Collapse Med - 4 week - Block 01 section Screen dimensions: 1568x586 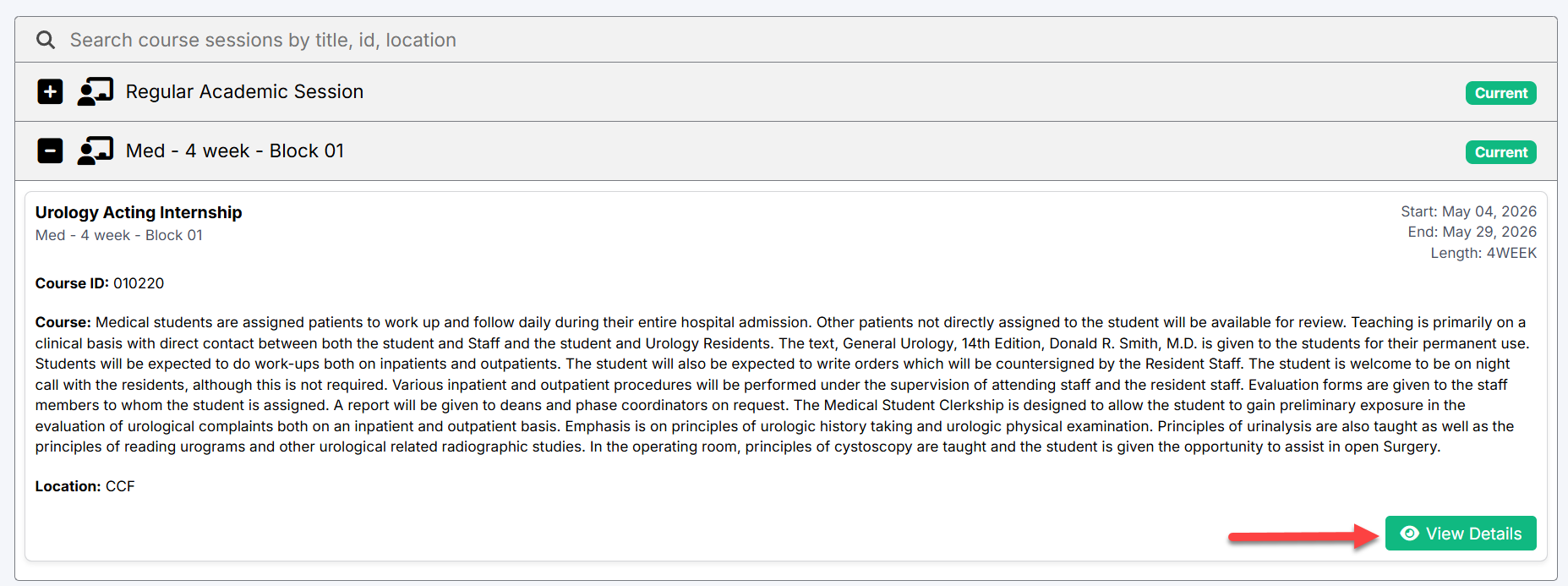[50, 151]
